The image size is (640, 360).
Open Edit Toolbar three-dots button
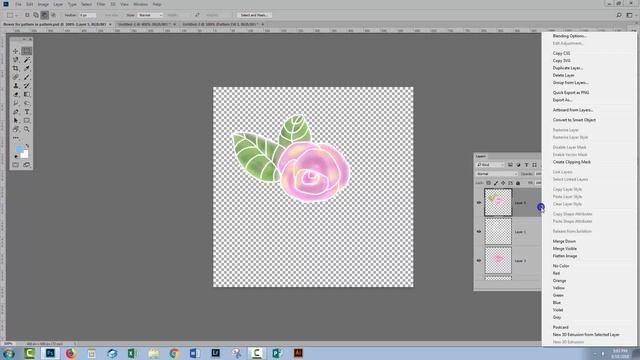pyautogui.click(x=16, y=138)
